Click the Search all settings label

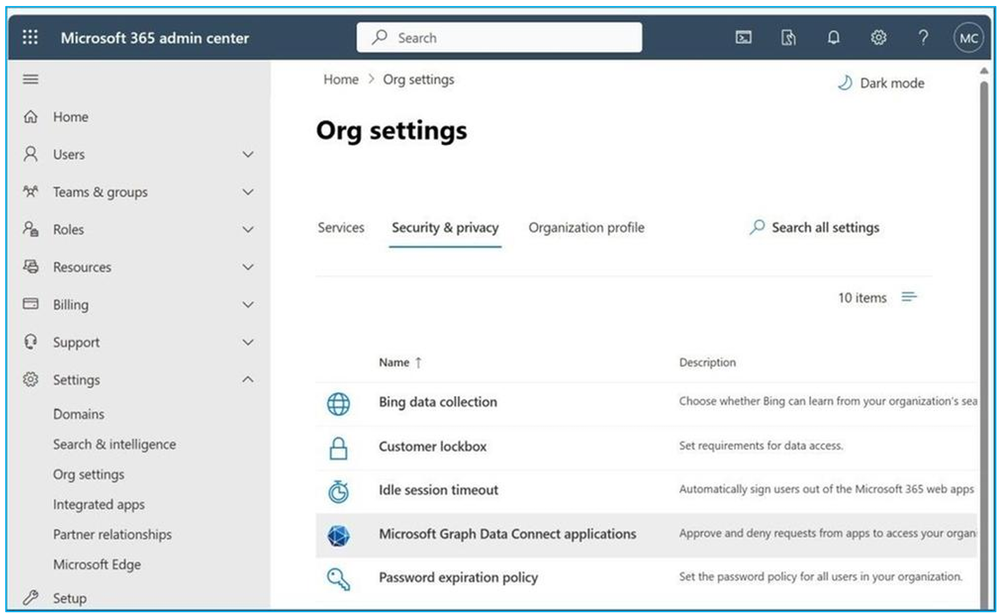[x=825, y=227]
